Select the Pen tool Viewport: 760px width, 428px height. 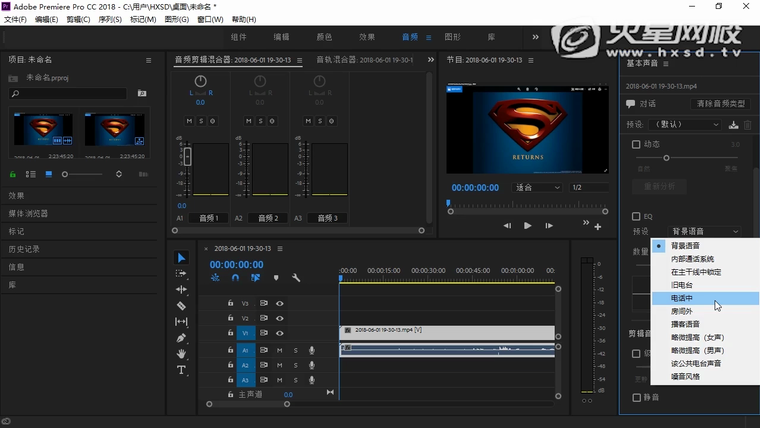pyautogui.click(x=181, y=338)
